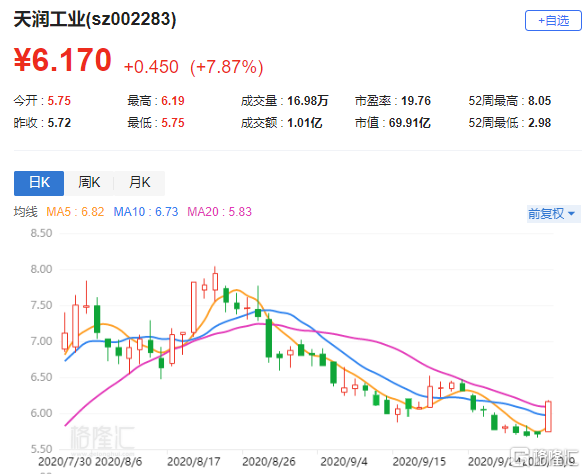Click 最高 value 6.19
The image size is (585, 474).
[x=173, y=101]
